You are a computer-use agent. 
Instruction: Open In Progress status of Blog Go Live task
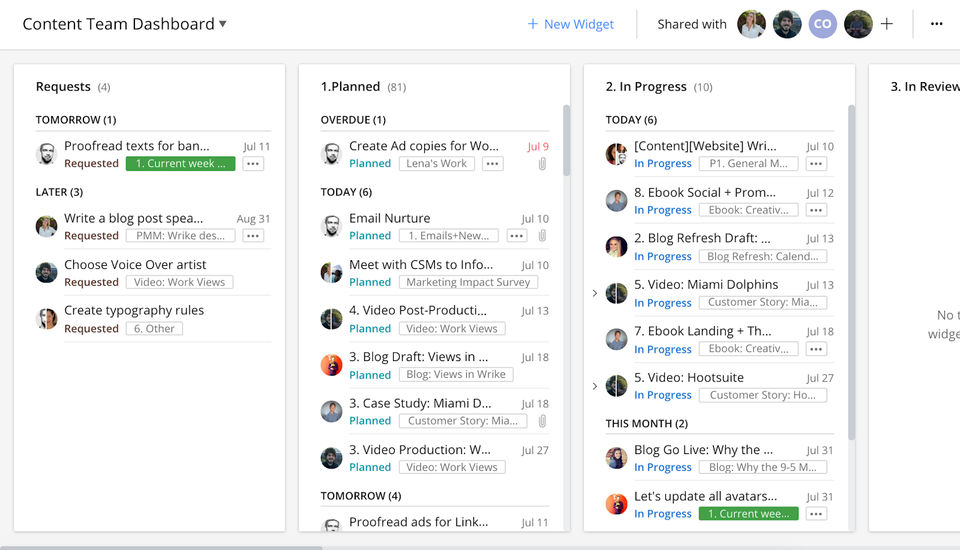coord(662,467)
